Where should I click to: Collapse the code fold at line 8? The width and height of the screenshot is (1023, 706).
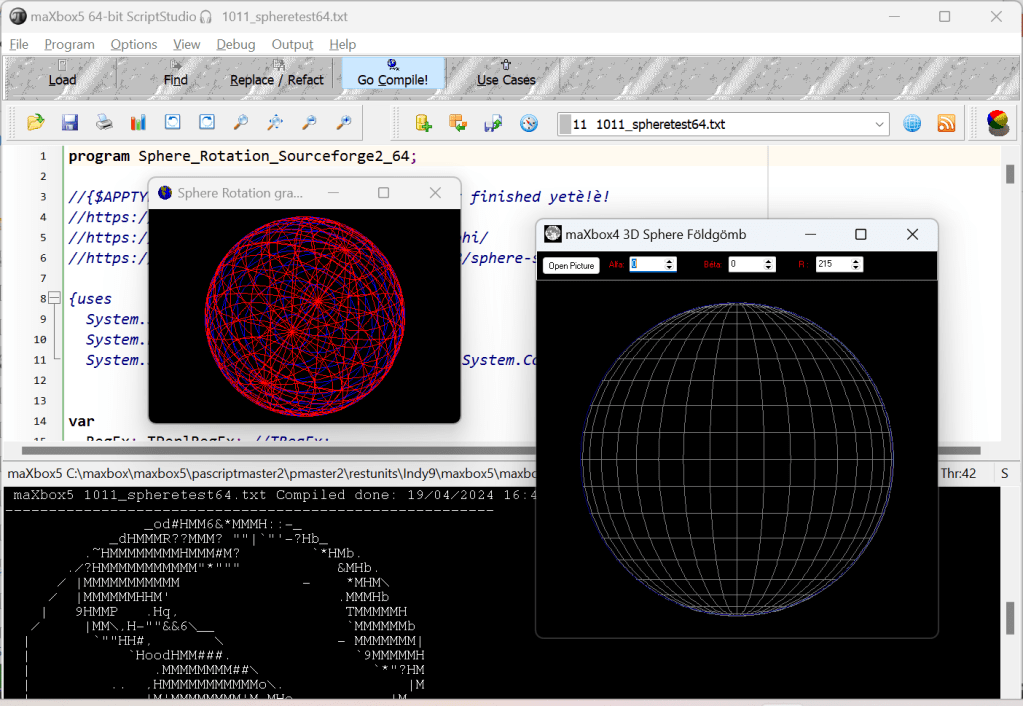click(x=55, y=299)
